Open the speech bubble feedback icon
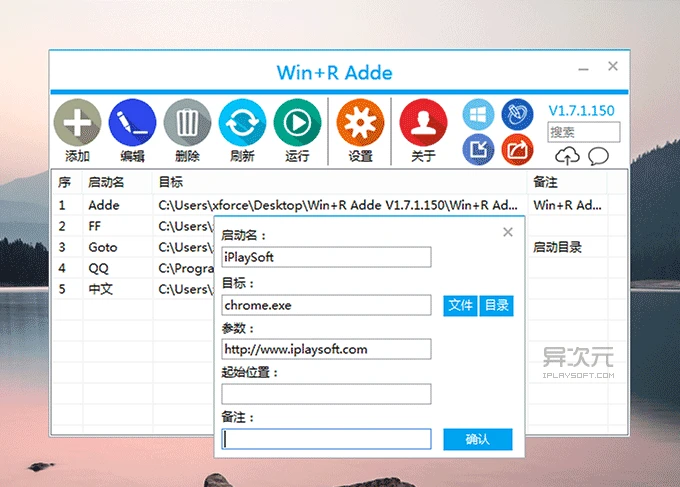680x487 pixels. pyautogui.click(x=598, y=156)
